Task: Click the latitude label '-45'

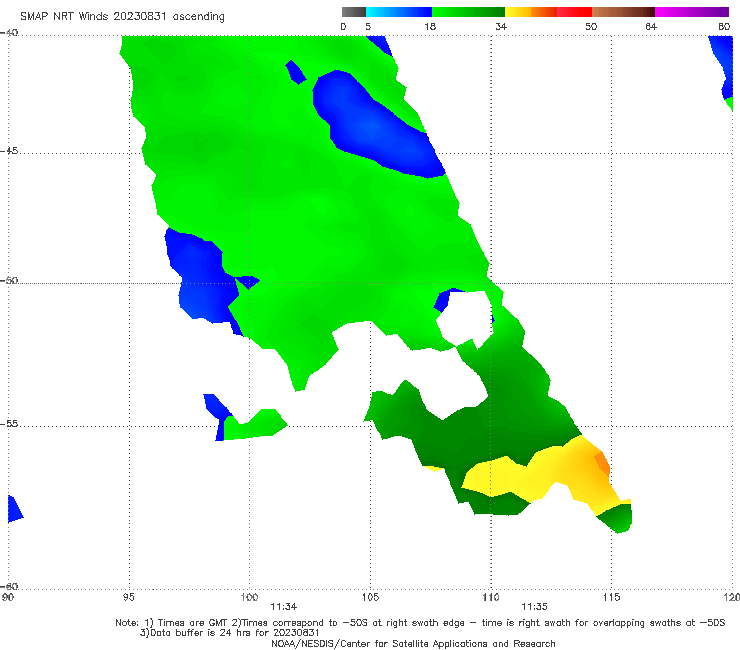Action: point(9,151)
